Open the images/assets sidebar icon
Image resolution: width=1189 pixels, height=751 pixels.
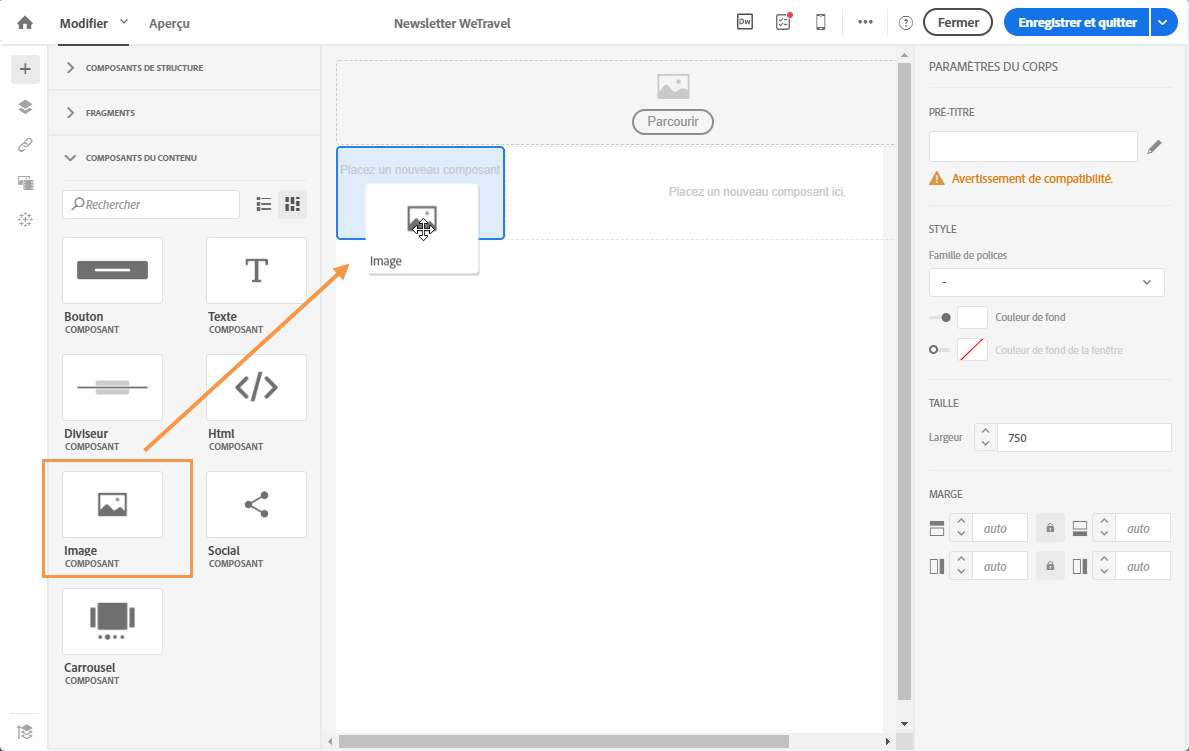click(x=25, y=182)
